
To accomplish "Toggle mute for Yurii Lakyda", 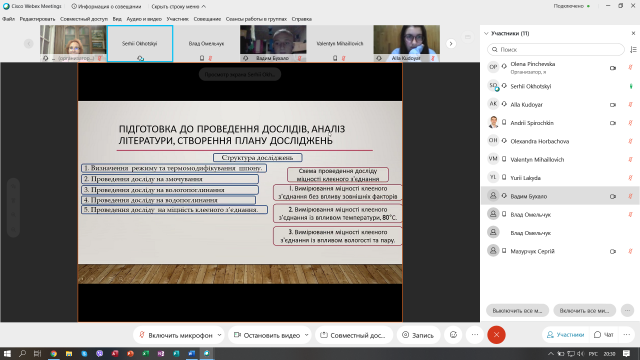I will pyautogui.click(x=631, y=178).
